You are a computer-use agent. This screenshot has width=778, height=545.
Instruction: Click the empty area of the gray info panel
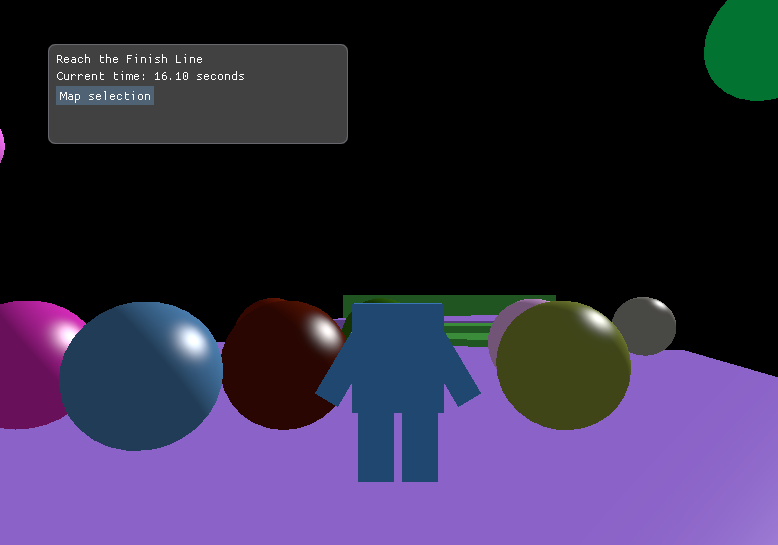tap(250, 118)
